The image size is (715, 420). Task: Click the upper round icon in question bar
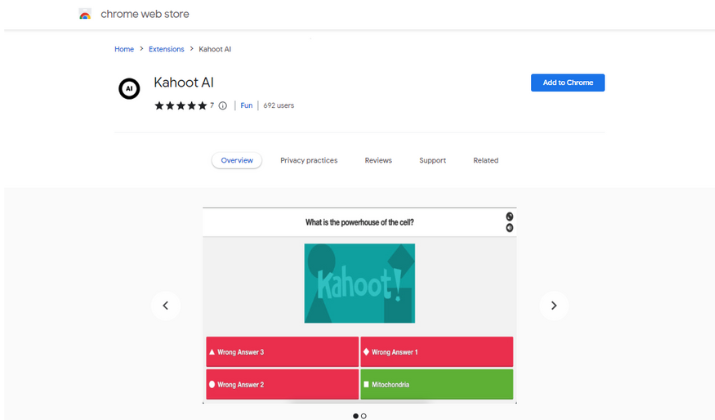pos(509,217)
